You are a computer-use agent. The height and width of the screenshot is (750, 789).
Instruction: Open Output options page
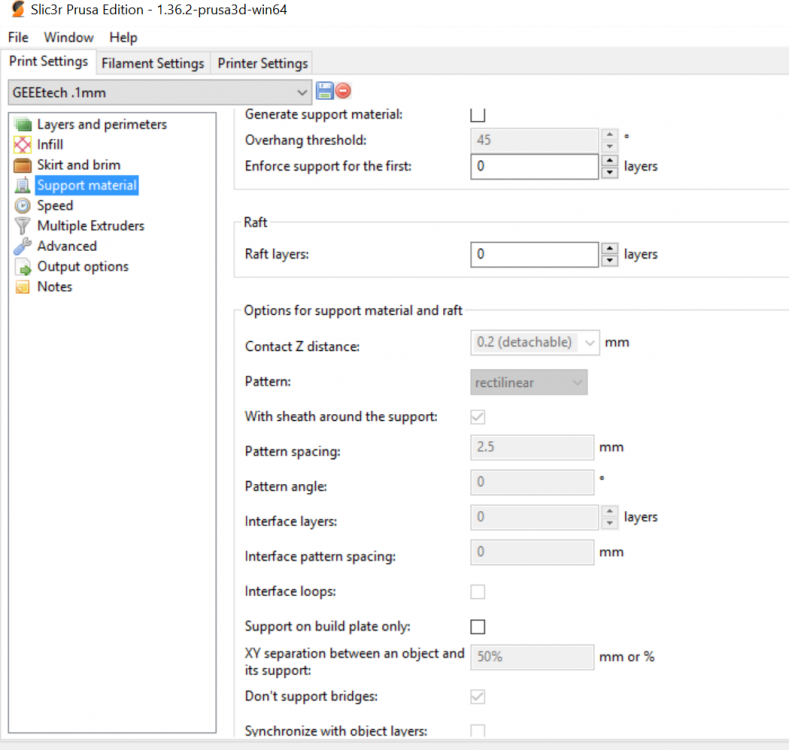click(82, 266)
